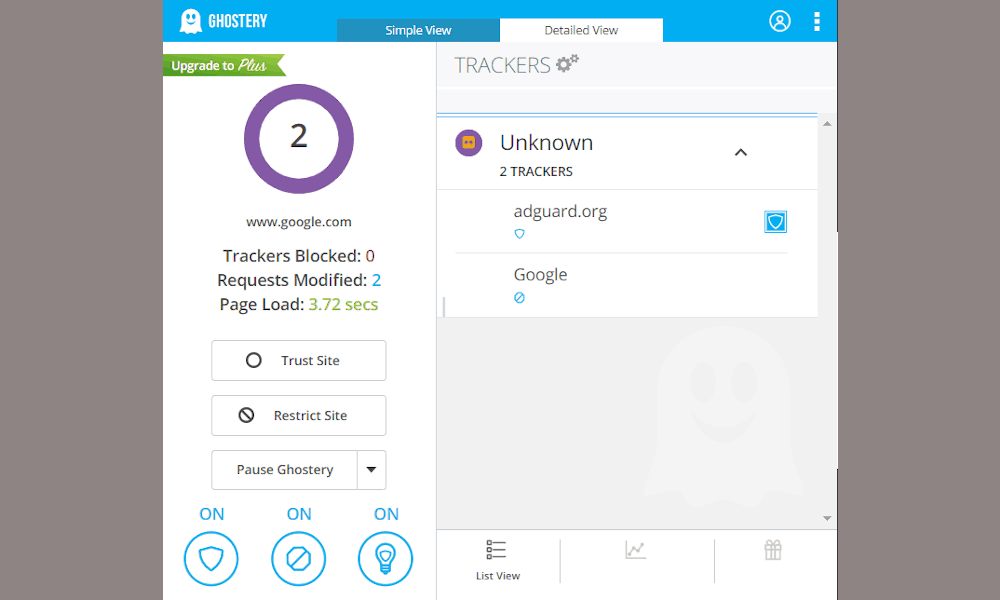
Task: Collapse the Unknown trackers category
Action: coord(741,153)
